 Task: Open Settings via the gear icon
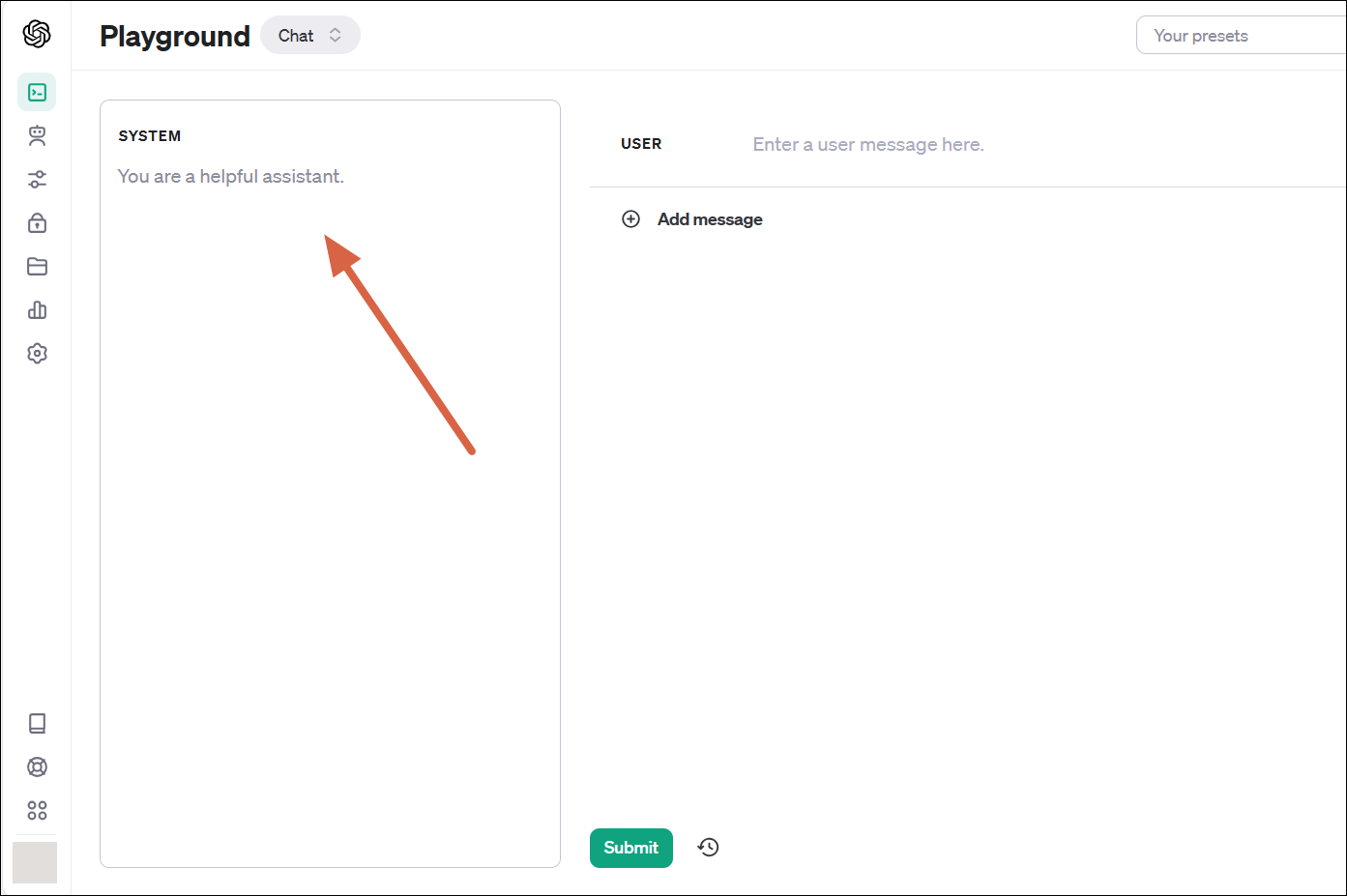click(37, 354)
